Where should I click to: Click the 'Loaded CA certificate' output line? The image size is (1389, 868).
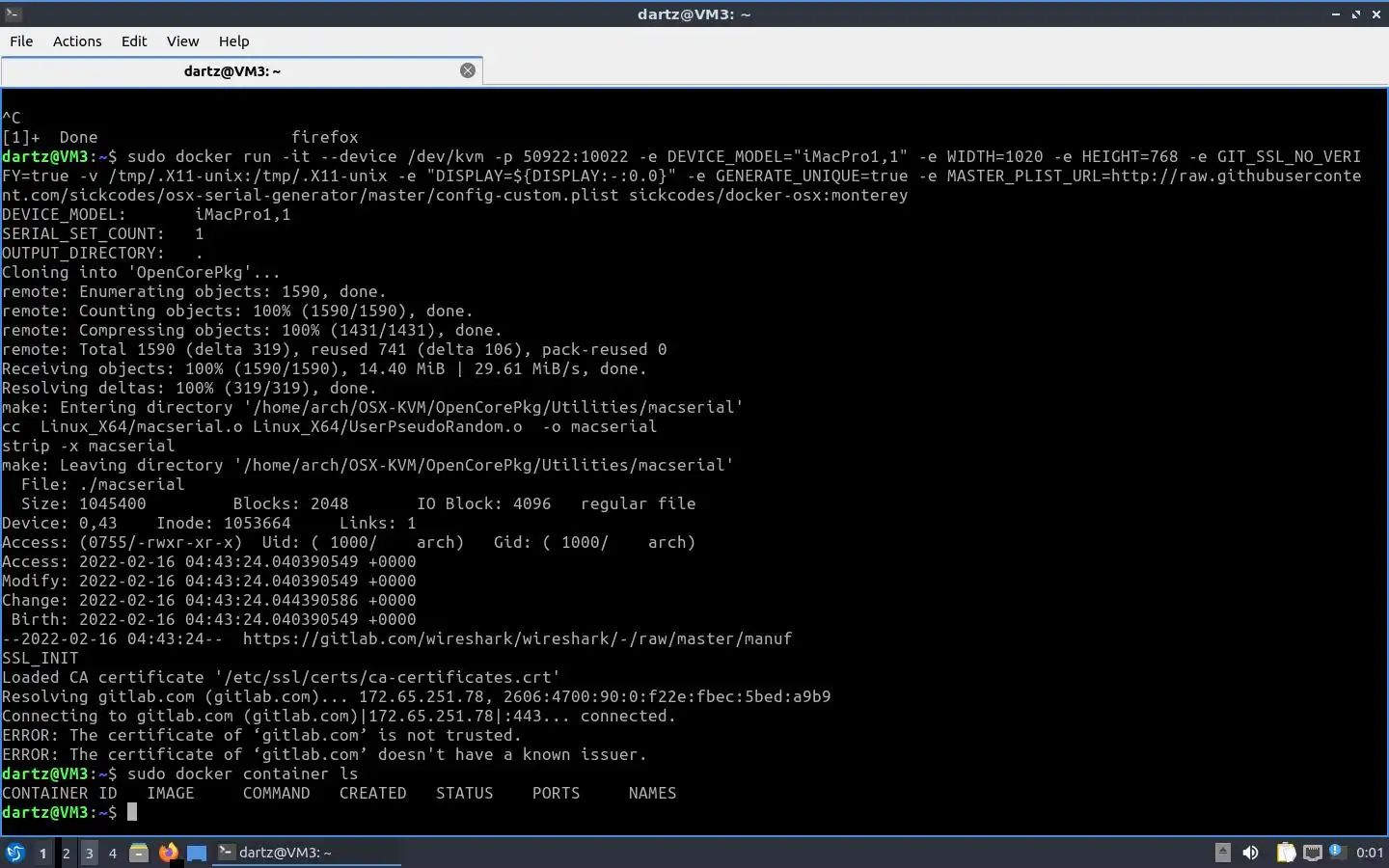[281, 677]
